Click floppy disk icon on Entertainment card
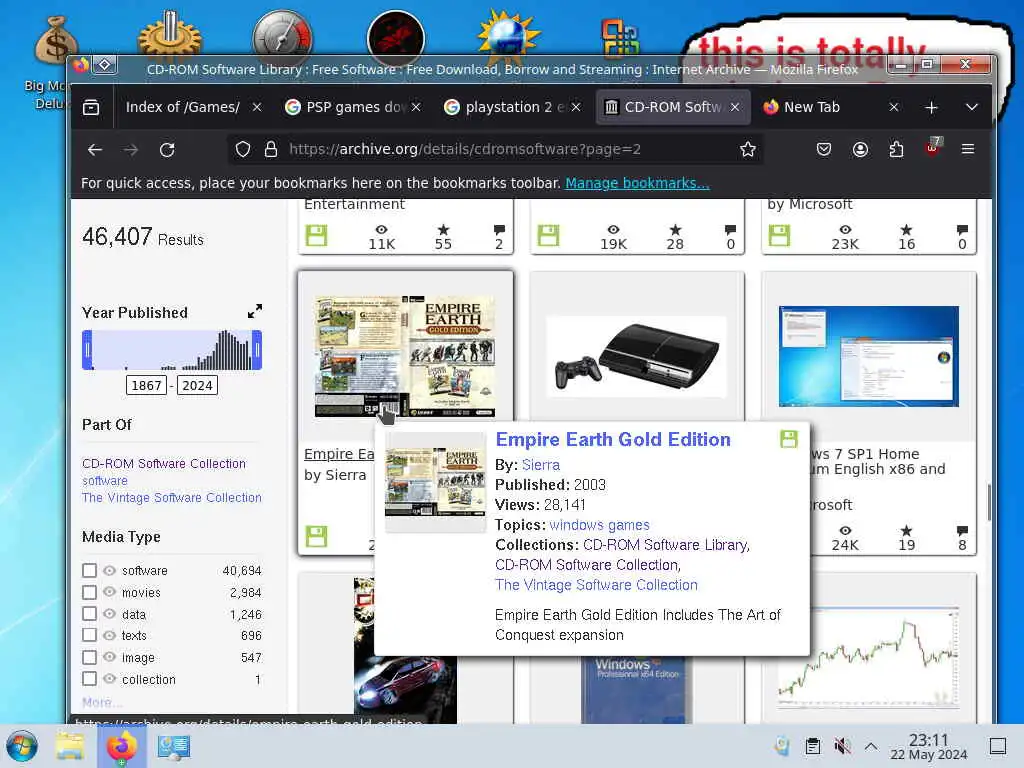Screen dimensions: 1024x768 pyautogui.click(x=317, y=236)
